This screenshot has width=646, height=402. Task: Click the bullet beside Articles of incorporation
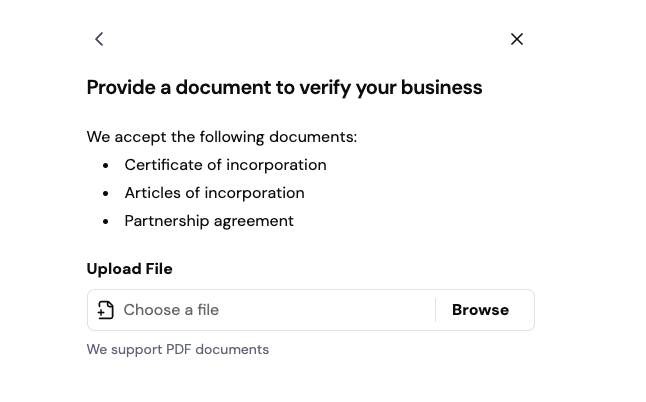point(106,193)
